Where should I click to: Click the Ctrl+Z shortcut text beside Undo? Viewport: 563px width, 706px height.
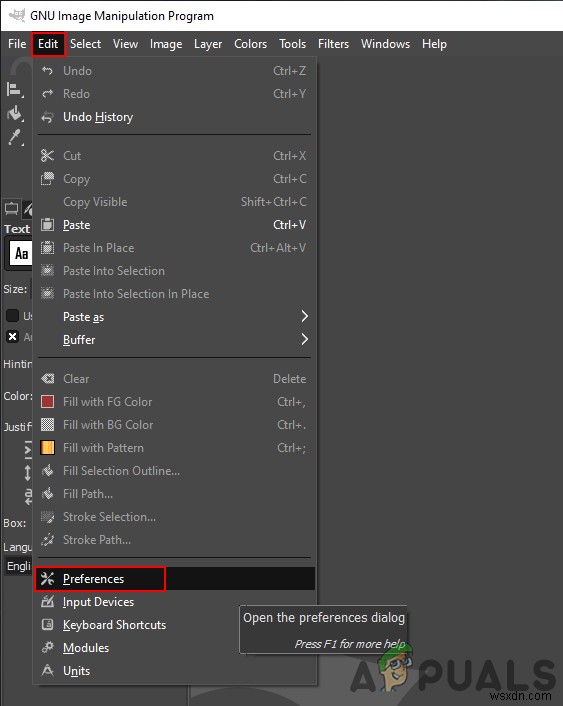pos(290,71)
